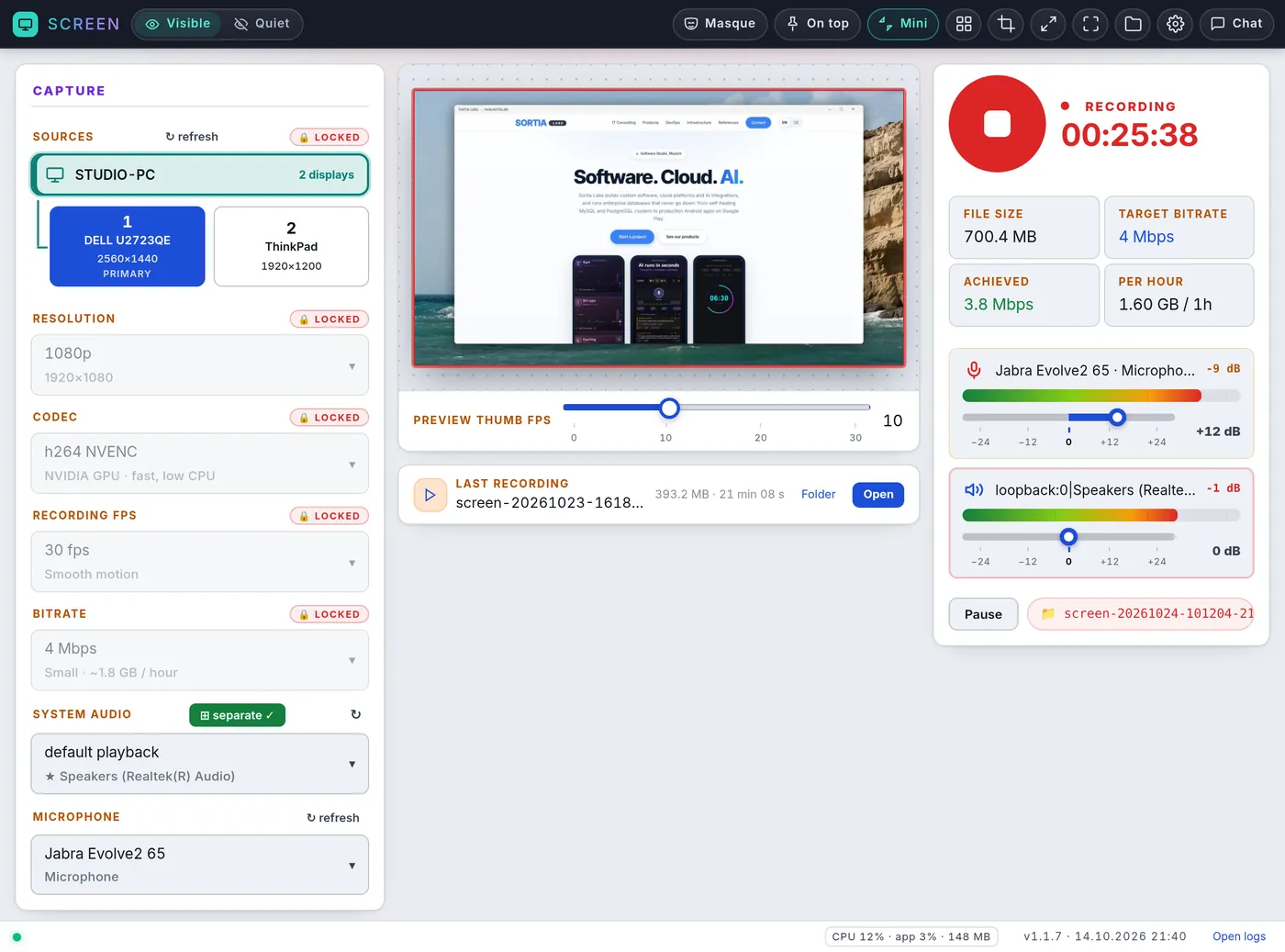Click the Pause button
1285x952 pixels.
[x=983, y=614]
